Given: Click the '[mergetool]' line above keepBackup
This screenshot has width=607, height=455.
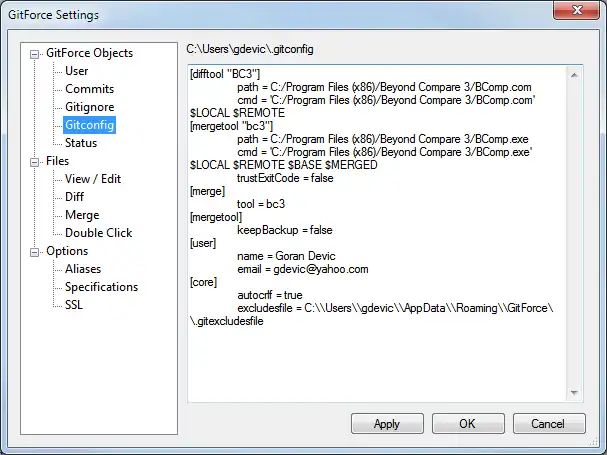Looking at the screenshot, I should point(216,217).
